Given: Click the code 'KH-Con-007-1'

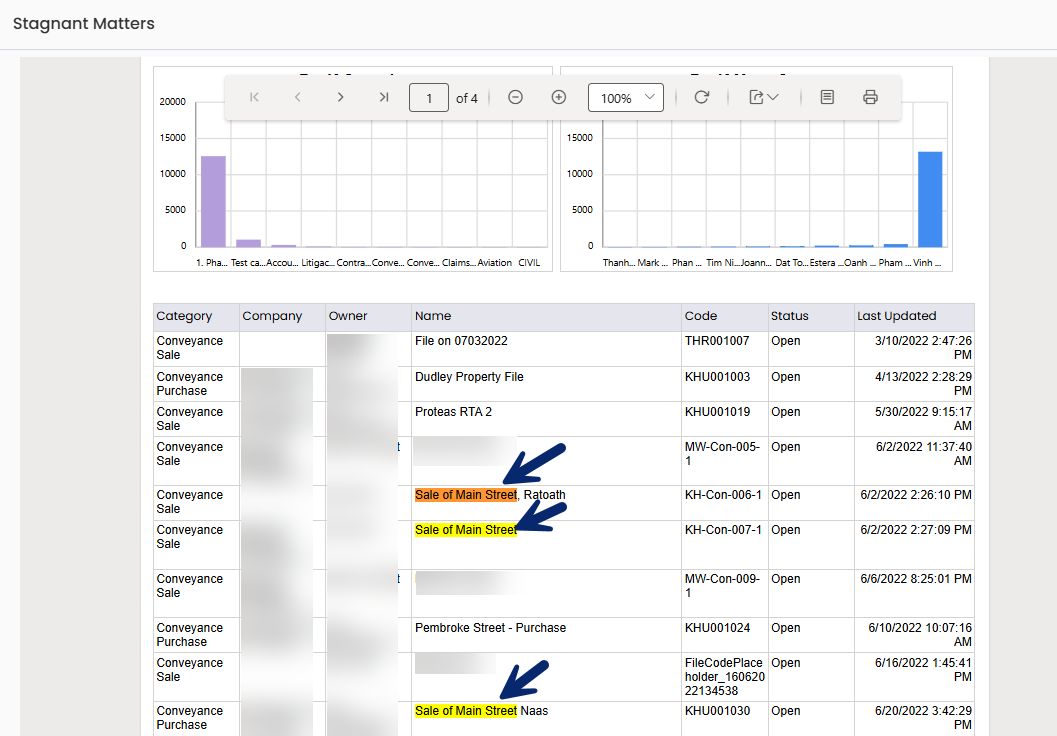Looking at the screenshot, I should pos(723,530).
